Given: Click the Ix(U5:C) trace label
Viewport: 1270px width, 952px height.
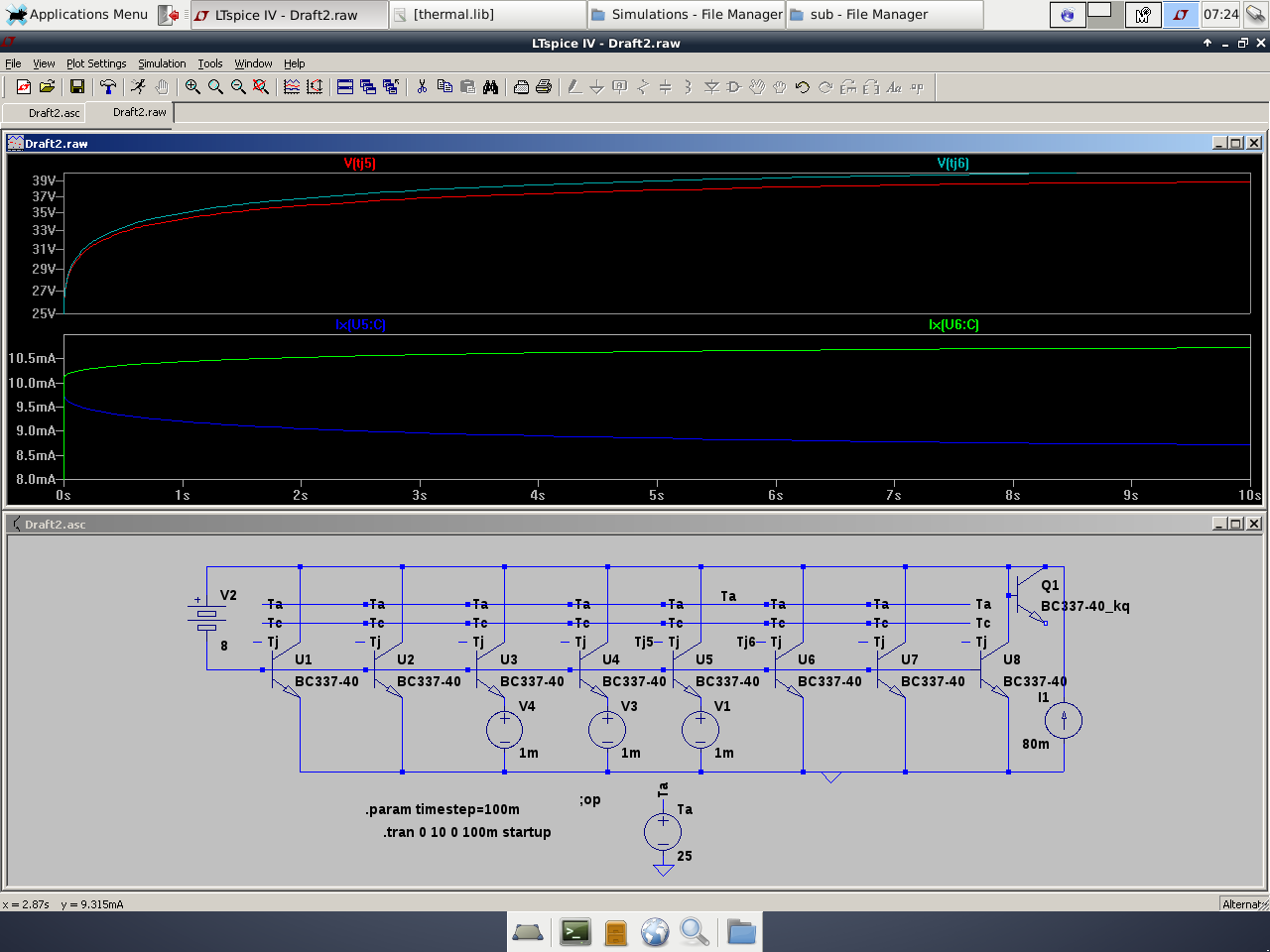Looking at the screenshot, I should click(x=360, y=325).
